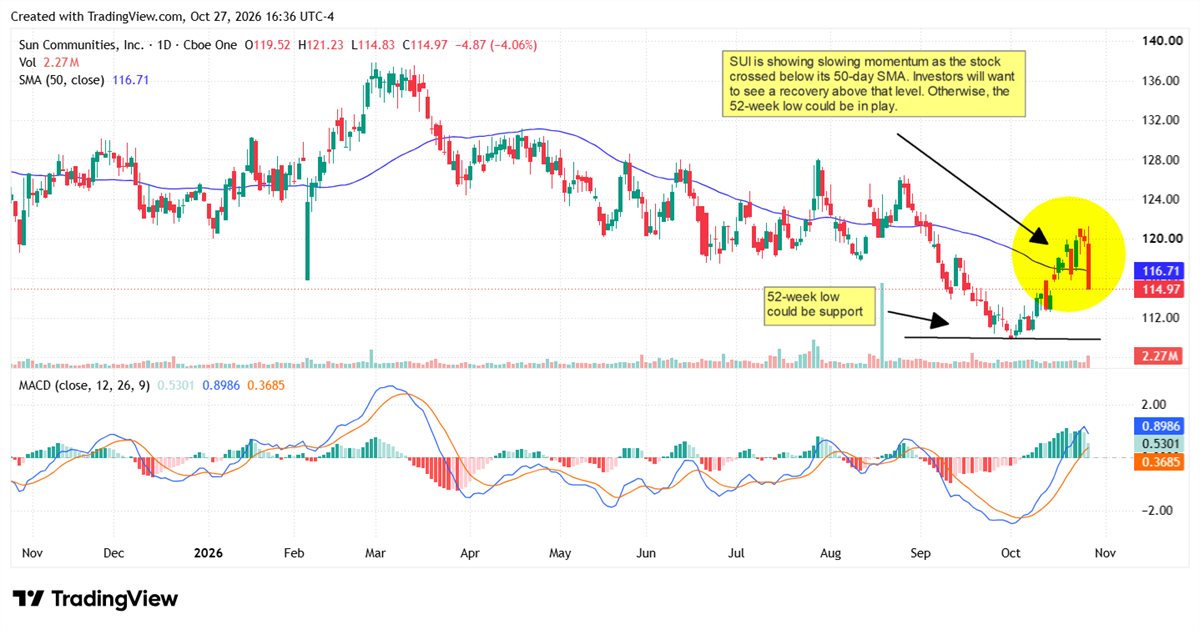Click the 124.00 price axis label
The height and width of the screenshot is (630, 1200).
[x=1161, y=199]
